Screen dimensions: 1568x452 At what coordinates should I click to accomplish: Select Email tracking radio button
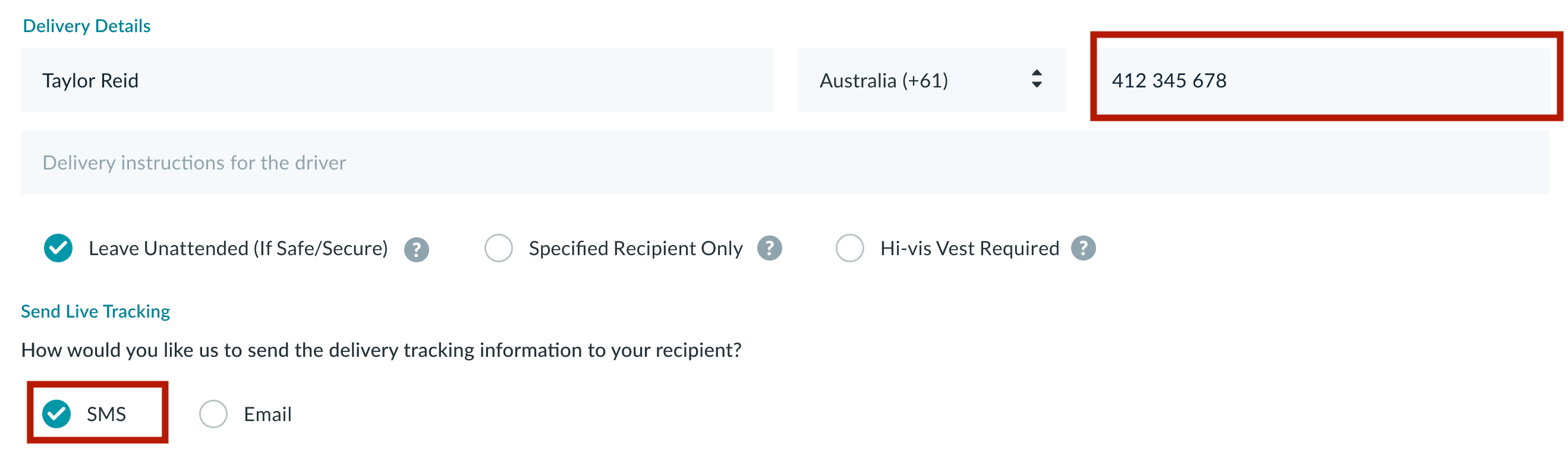click(x=213, y=414)
